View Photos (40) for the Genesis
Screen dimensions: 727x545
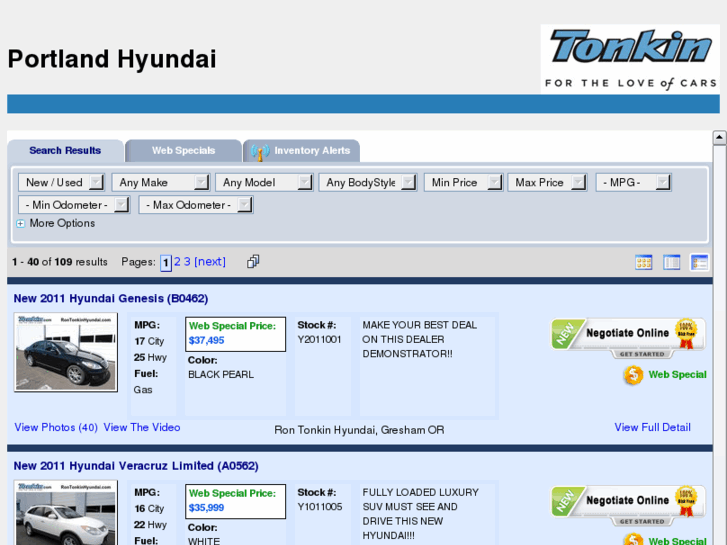pyautogui.click(x=56, y=427)
